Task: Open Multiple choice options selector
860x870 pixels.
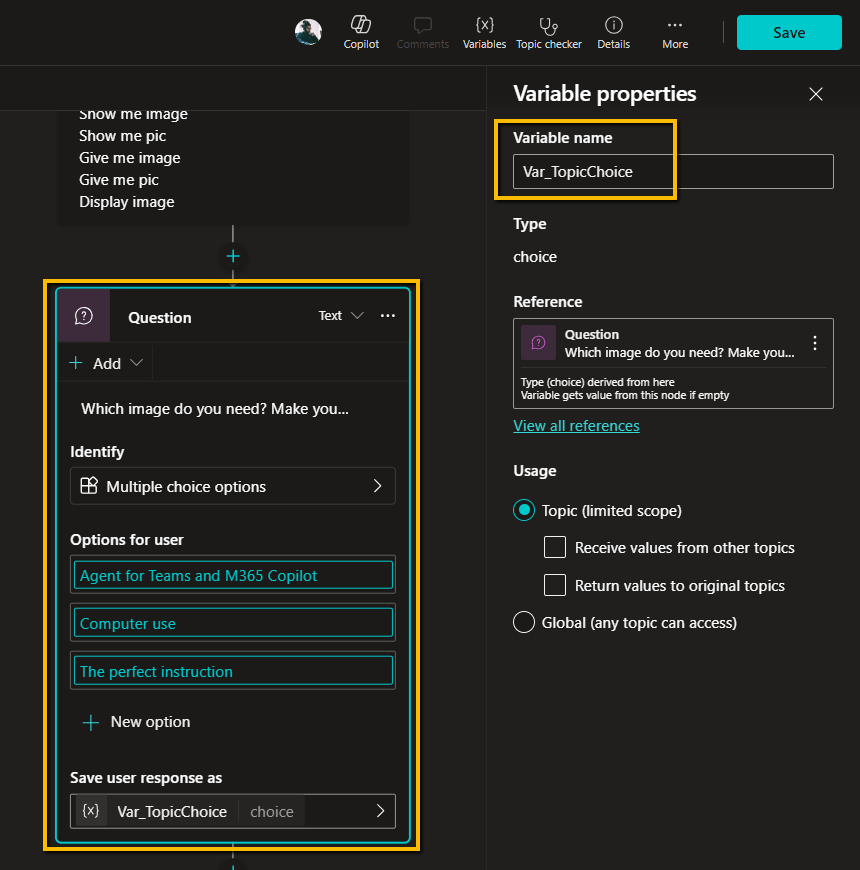Action: click(233, 486)
